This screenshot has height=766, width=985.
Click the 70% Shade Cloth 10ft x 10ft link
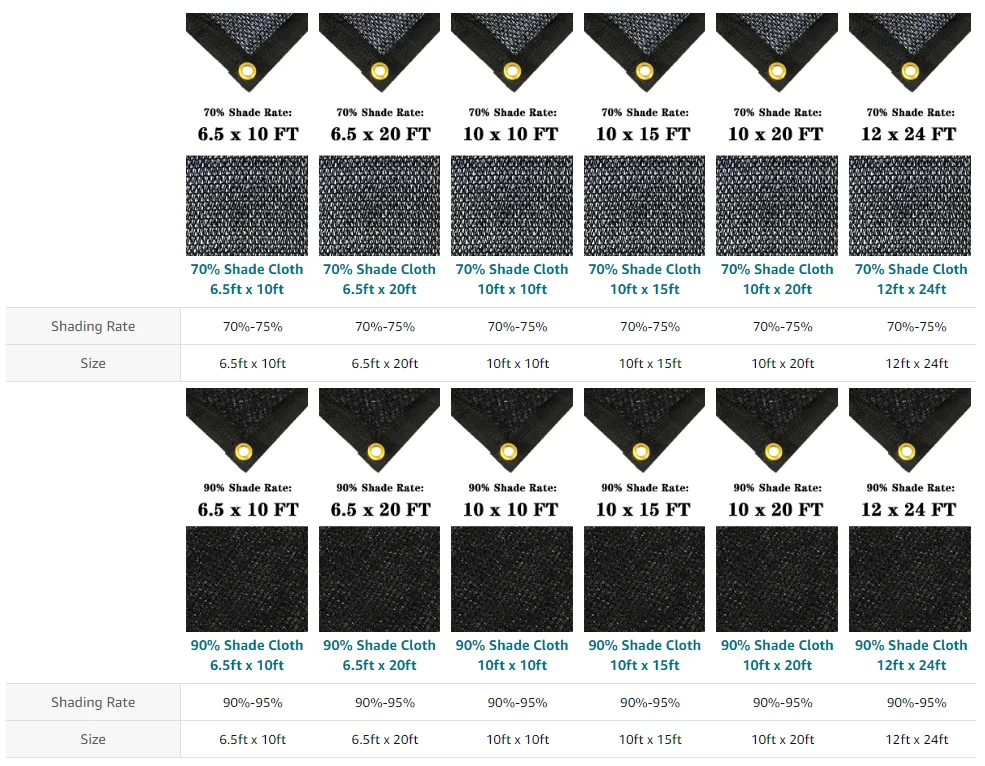(512, 279)
